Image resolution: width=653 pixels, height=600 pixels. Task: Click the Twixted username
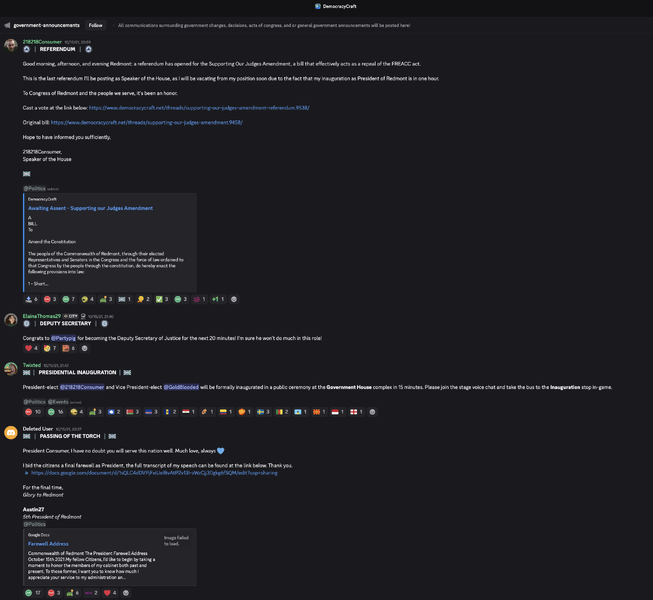coord(32,365)
